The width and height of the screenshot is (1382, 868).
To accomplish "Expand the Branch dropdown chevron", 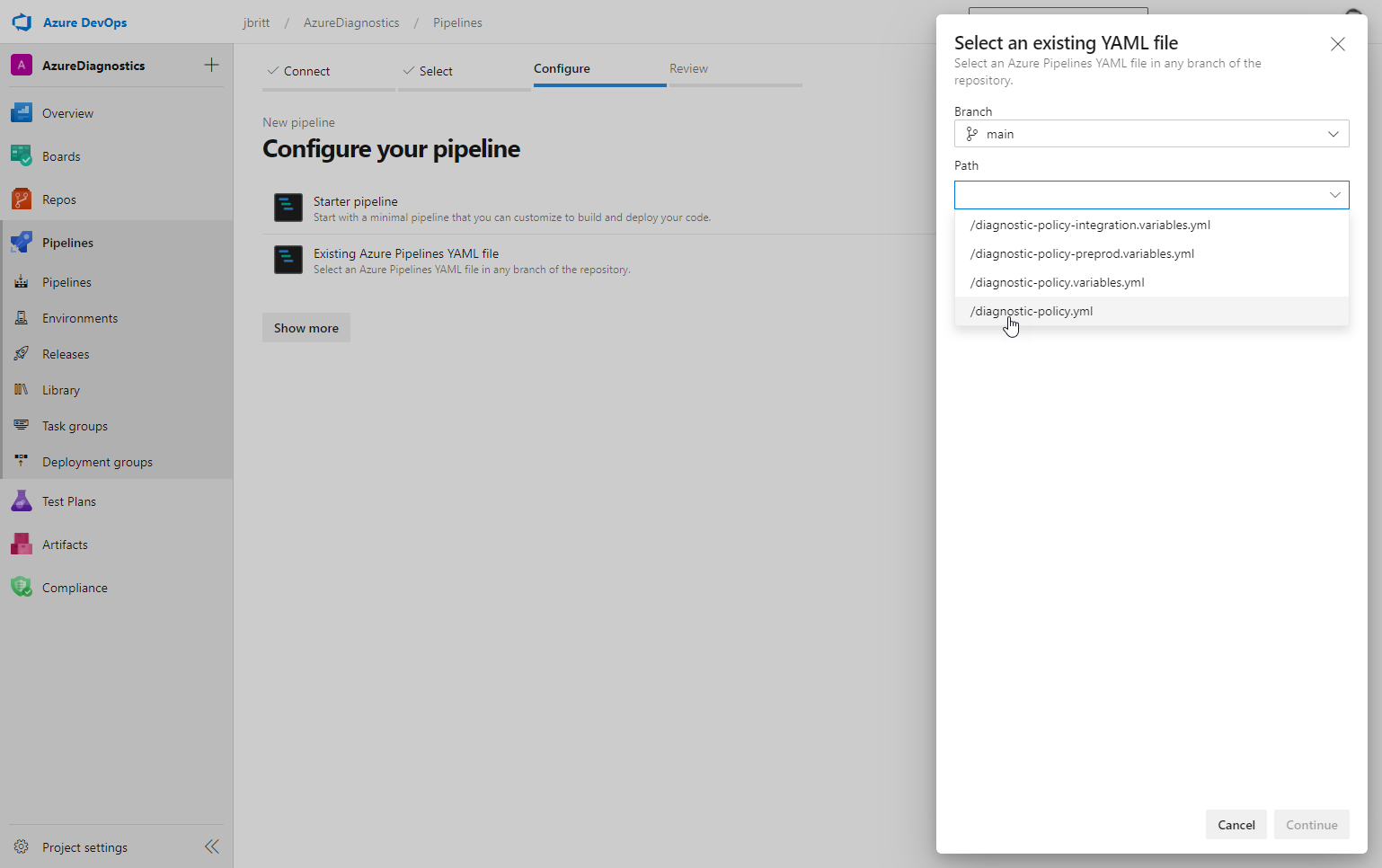I will (1333, 134).
